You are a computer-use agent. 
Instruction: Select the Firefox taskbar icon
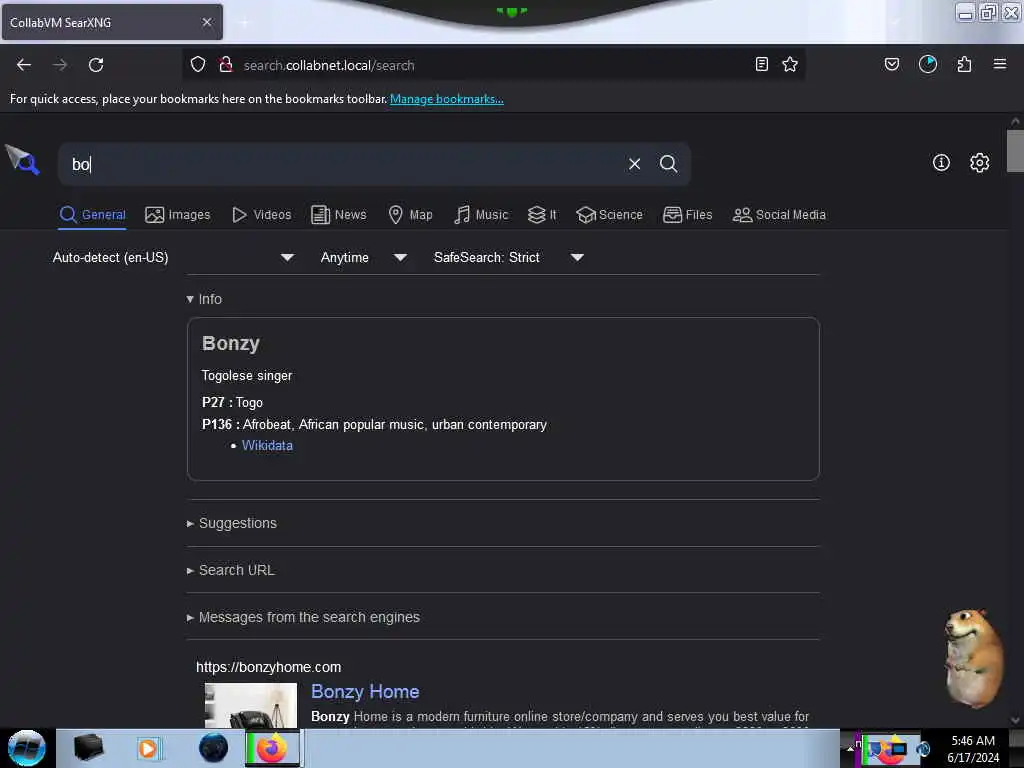click(x=272, y=748)
